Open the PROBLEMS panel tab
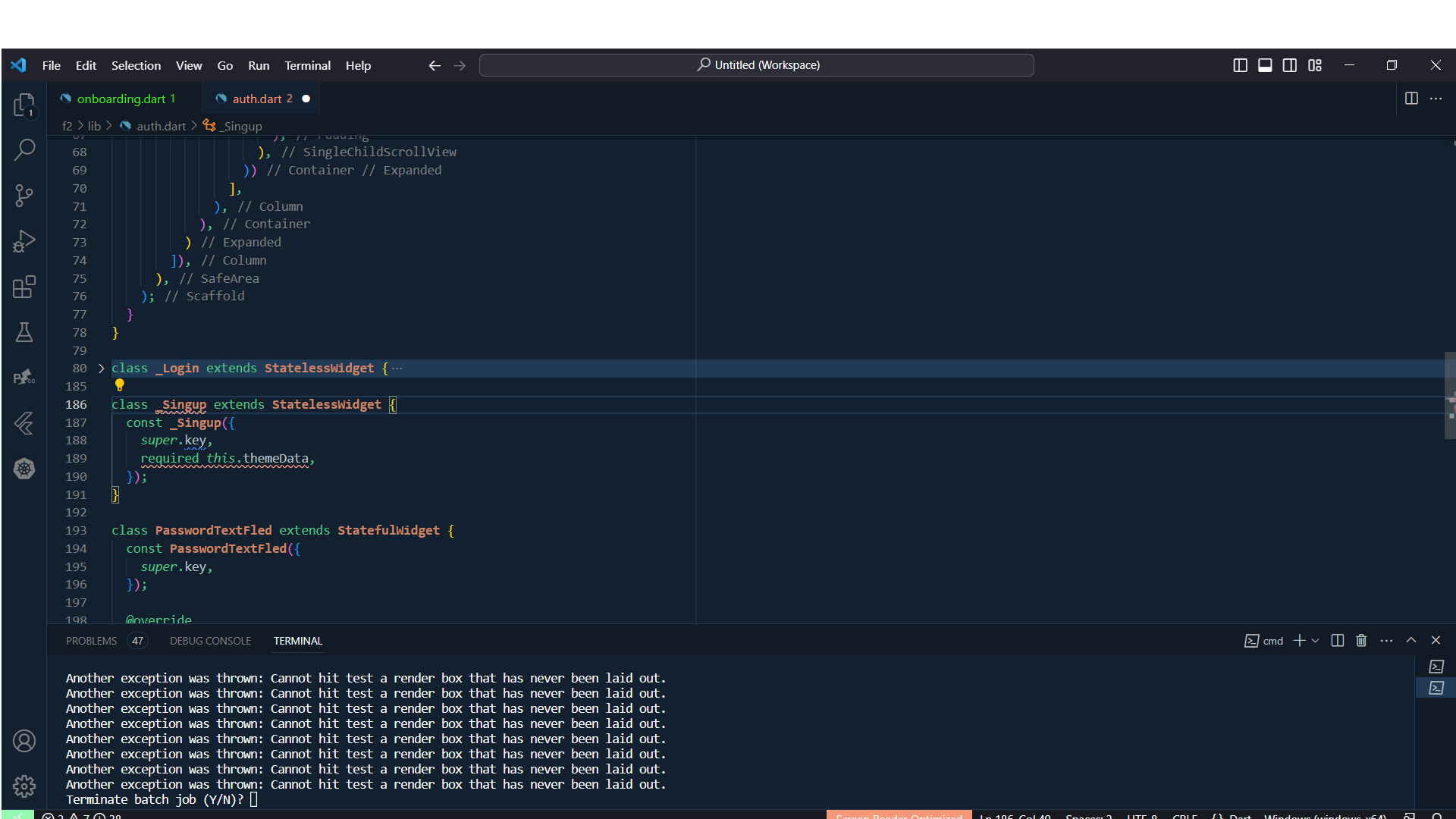 [x=91, y=641]
